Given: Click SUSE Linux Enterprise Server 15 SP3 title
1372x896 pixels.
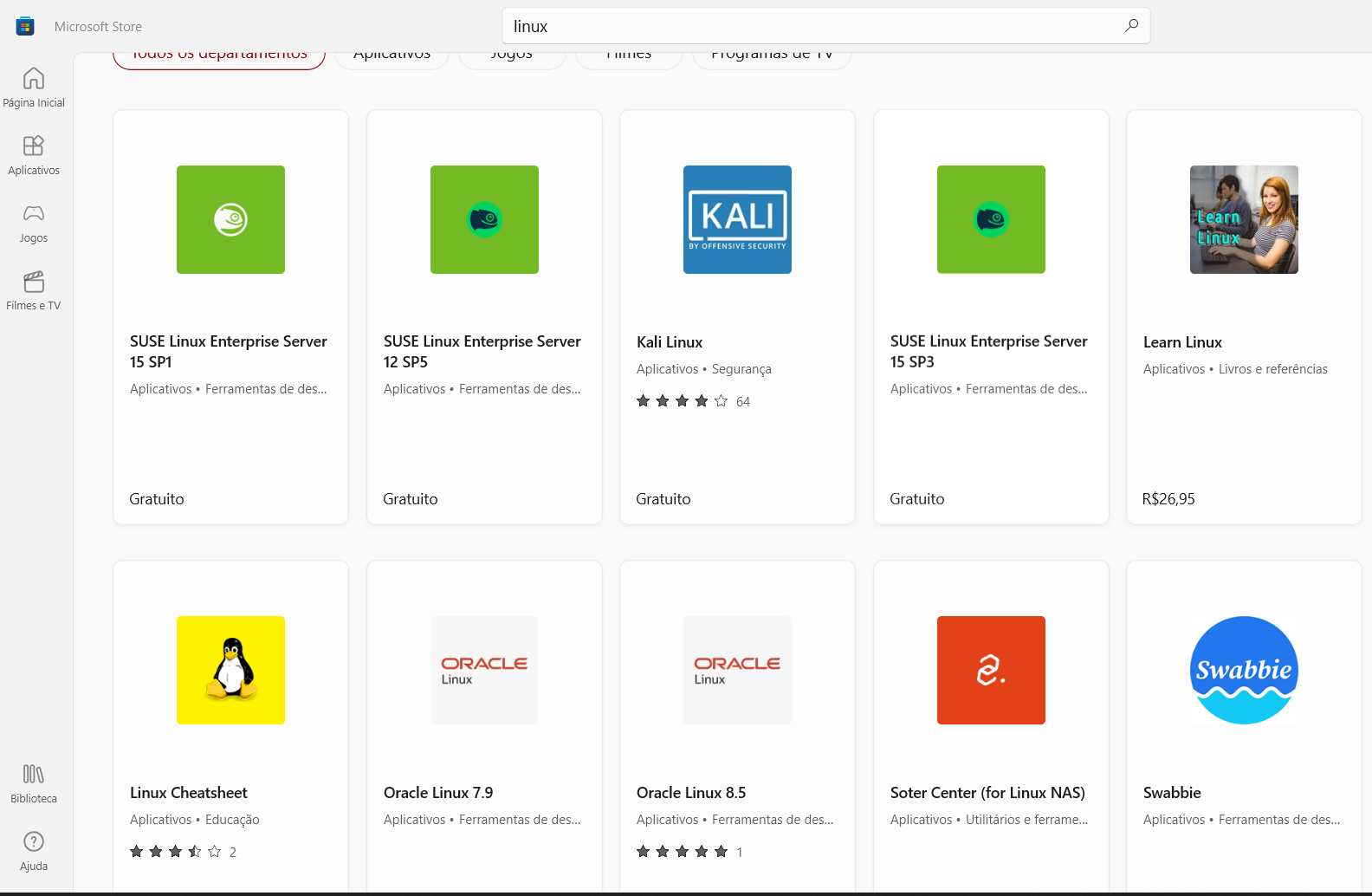Looking at the screenshot, I should tap(989, 351).
